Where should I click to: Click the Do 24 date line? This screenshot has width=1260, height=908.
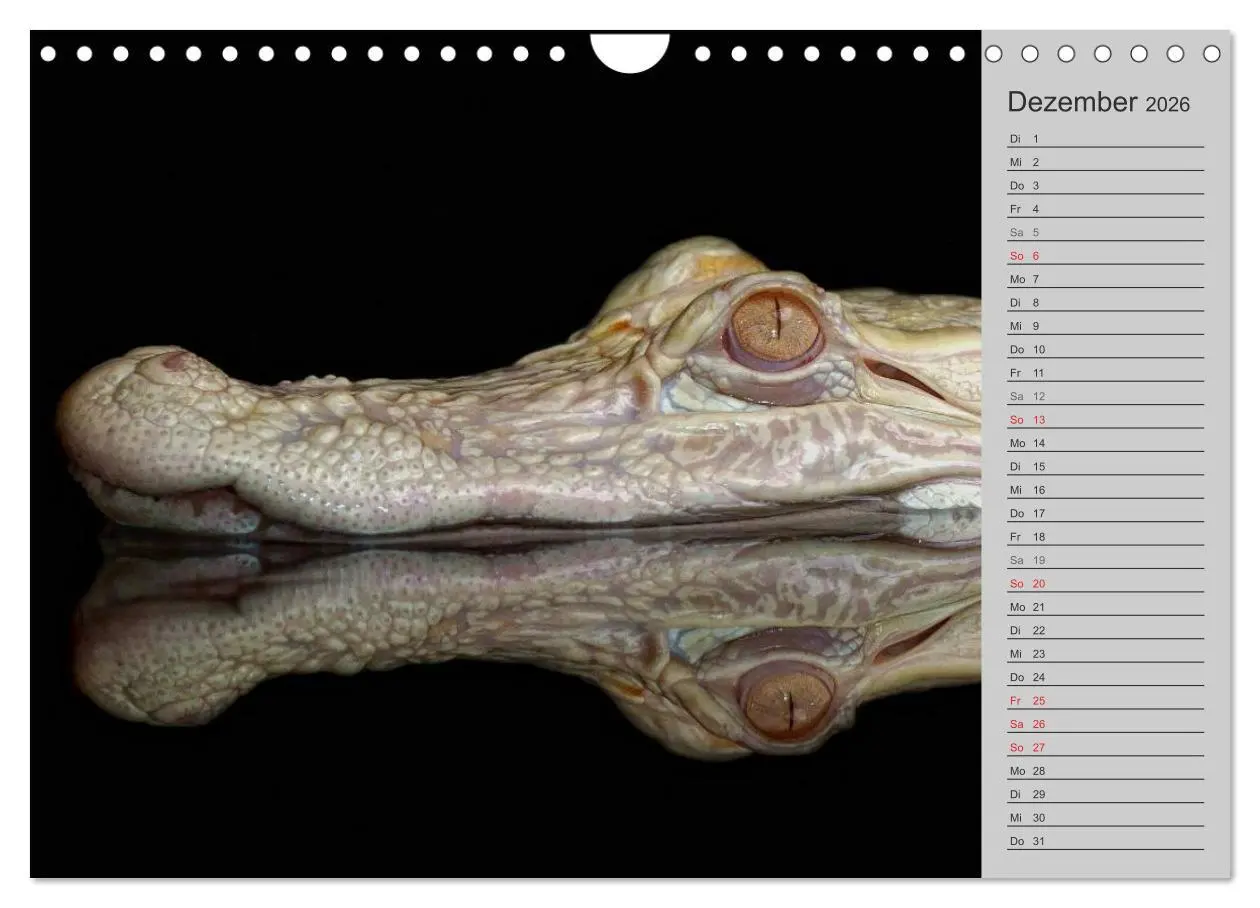click(1105, 677)
